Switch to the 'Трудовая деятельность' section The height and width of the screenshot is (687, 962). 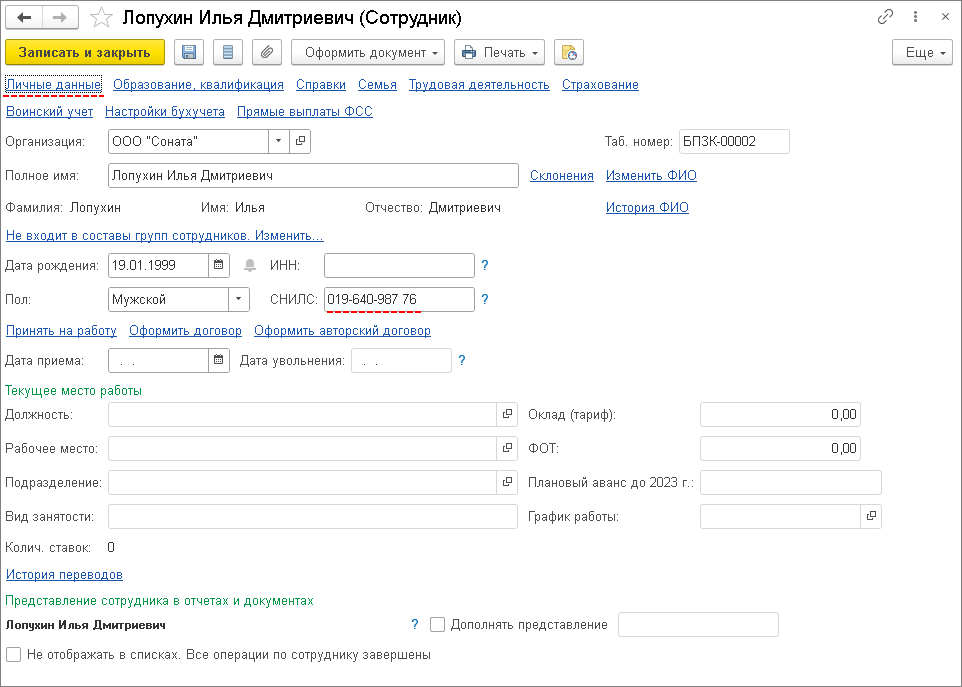point(479,85)
